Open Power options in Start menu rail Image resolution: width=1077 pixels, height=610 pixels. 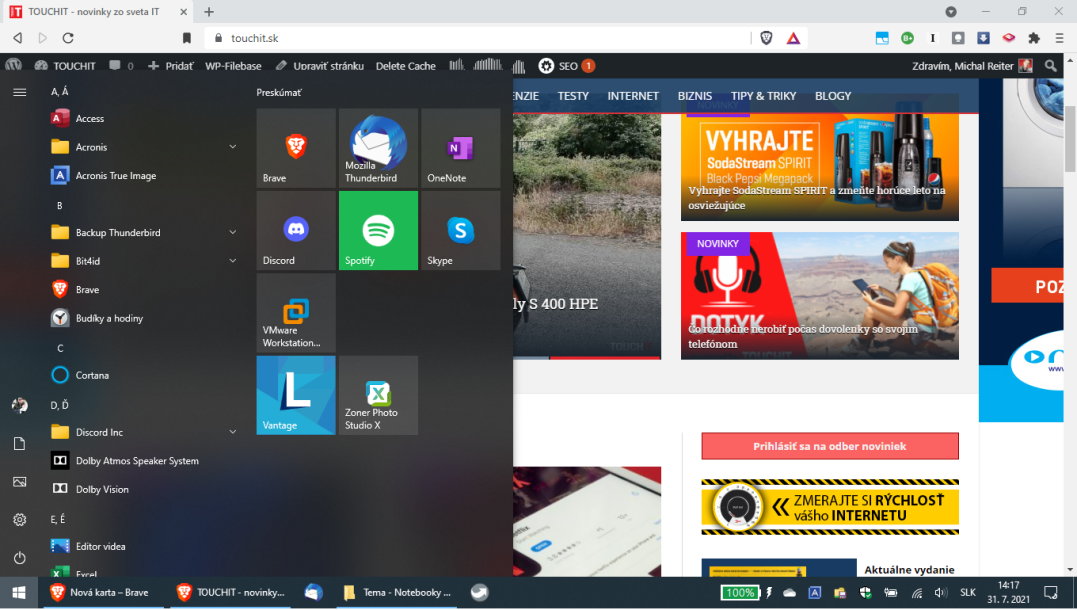point(19,558)
